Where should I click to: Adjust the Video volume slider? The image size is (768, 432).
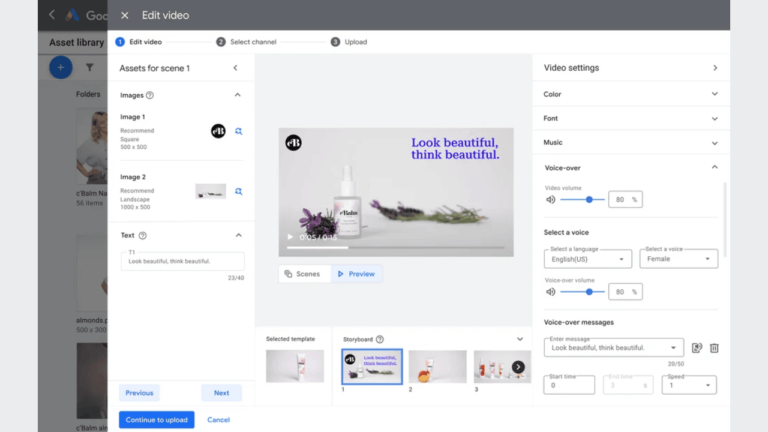tap(582, 199)
